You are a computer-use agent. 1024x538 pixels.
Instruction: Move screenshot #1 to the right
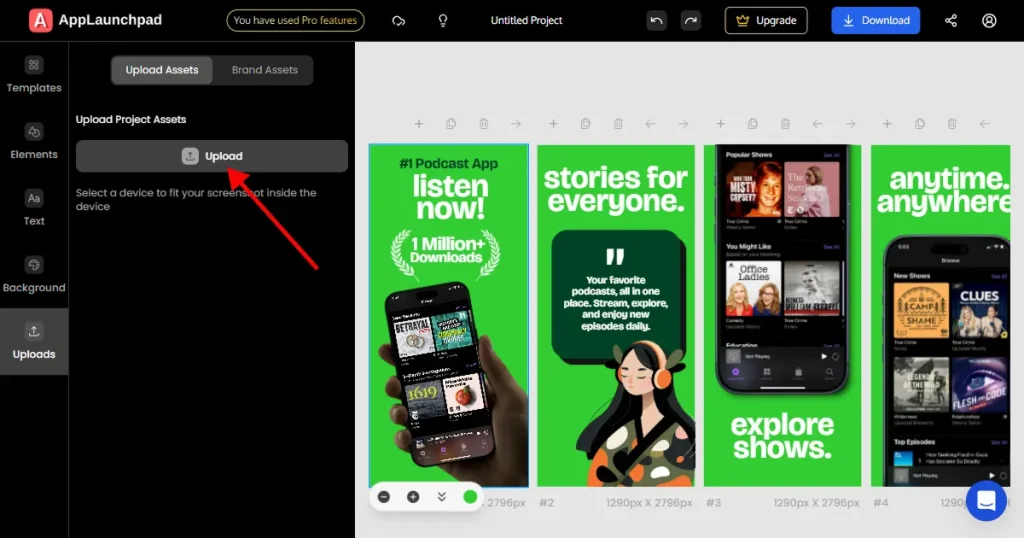[516, 123]
